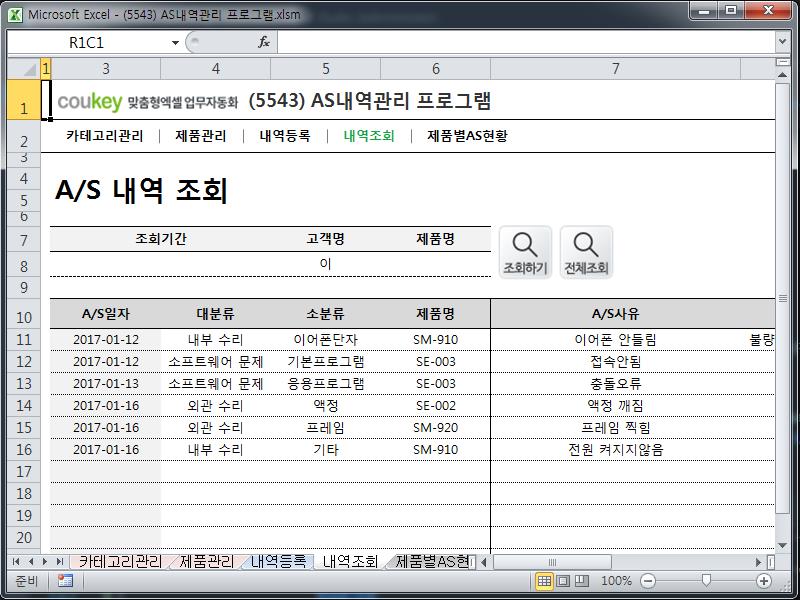Click the 제품별AS현황 navigation link
Viewport: 800px width, 600px height.
coord(467,136)
